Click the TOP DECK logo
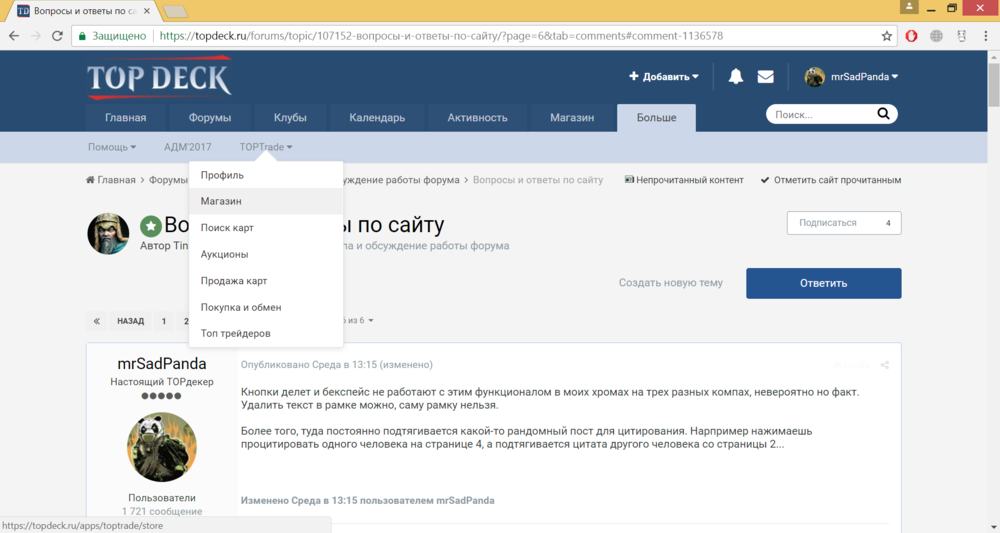 click(x=159, y=78)
